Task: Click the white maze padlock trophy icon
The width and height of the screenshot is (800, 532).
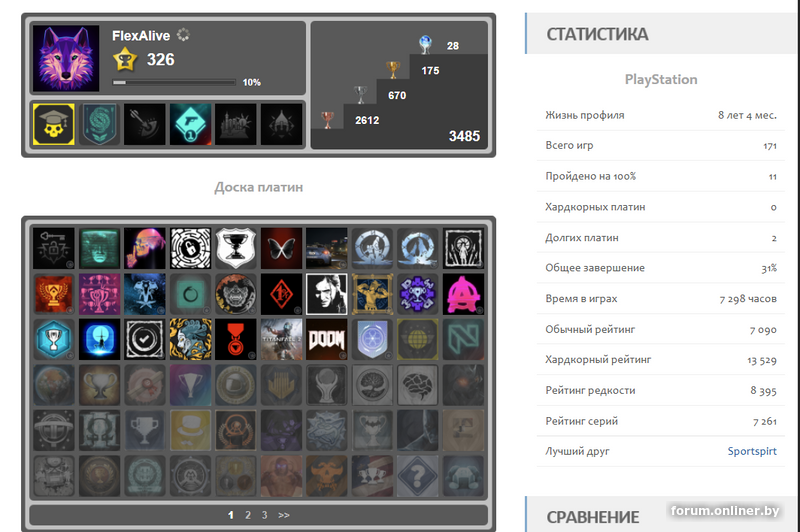Action: pyautogui.click(x=190, y=248)
